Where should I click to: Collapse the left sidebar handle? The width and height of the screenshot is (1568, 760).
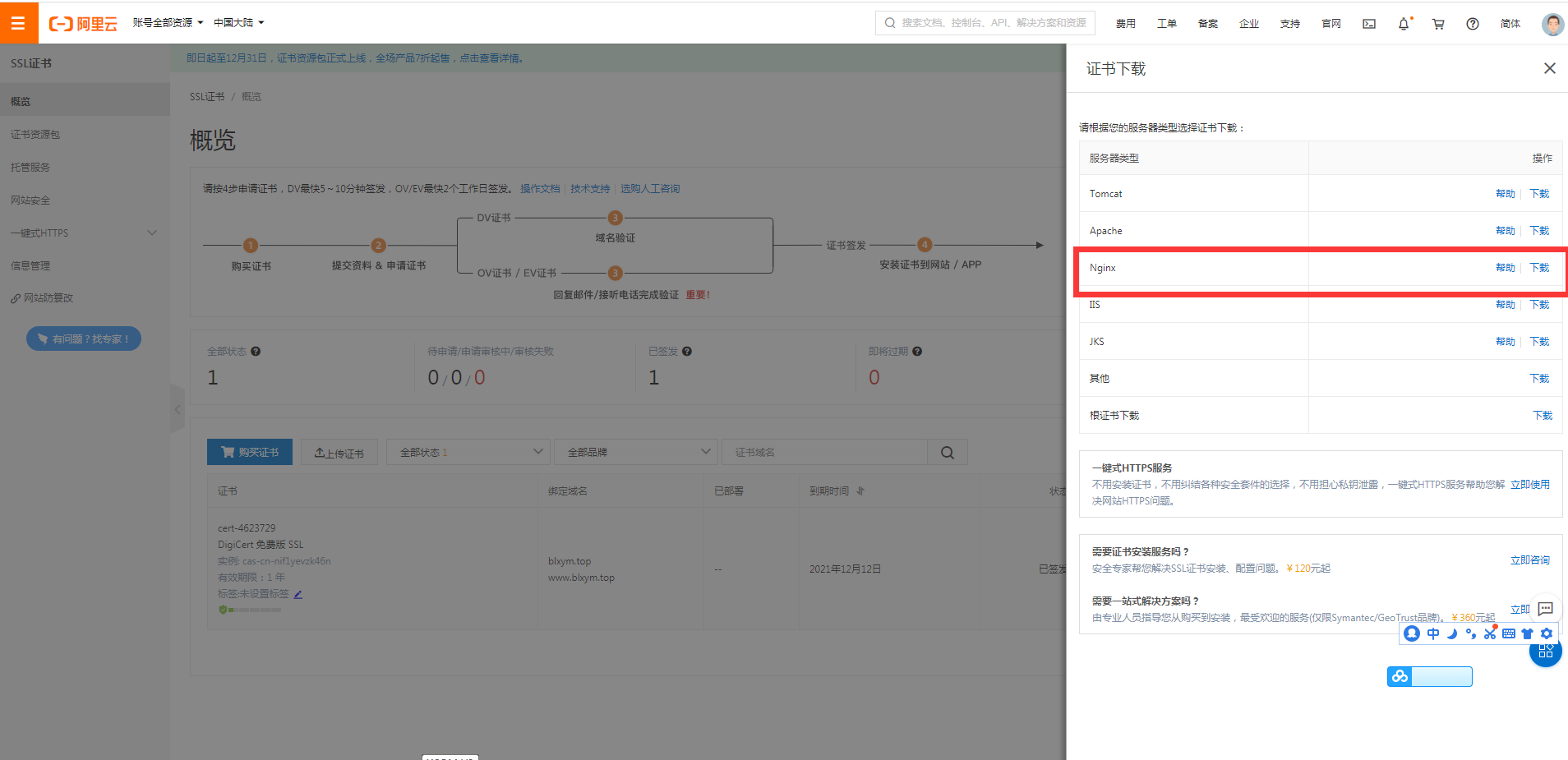click(178, 408)
